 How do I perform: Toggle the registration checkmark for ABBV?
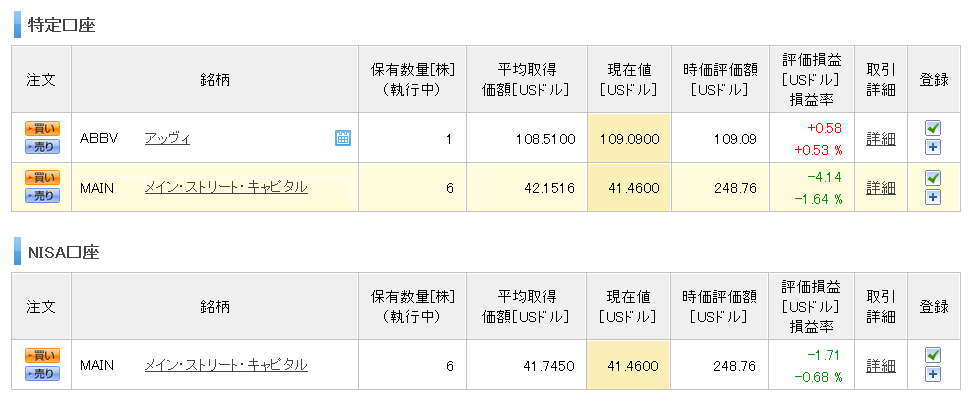coord(933,128)
